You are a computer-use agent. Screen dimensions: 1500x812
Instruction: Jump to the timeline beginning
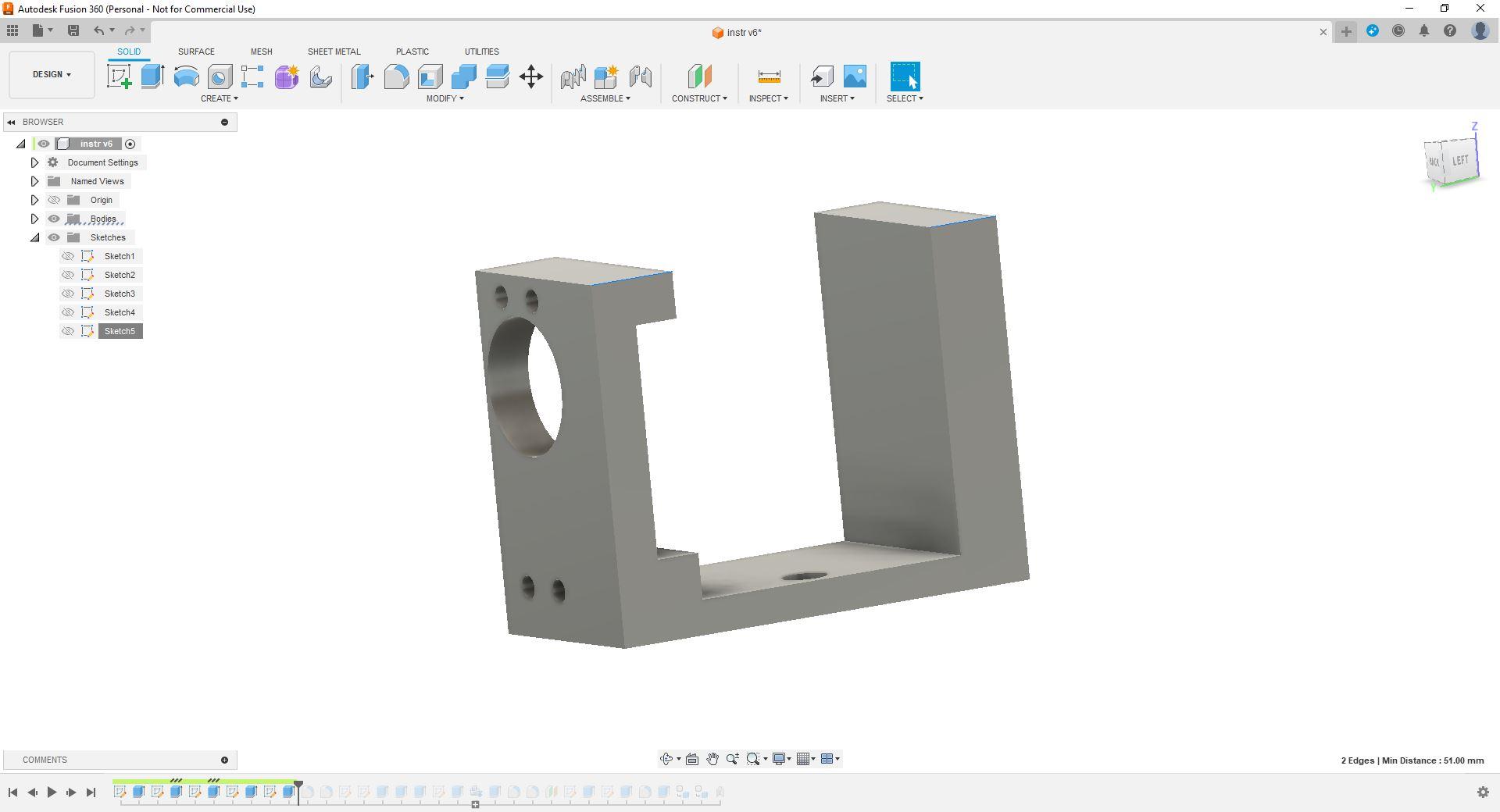pyautogui.click(x=12, y=792)
